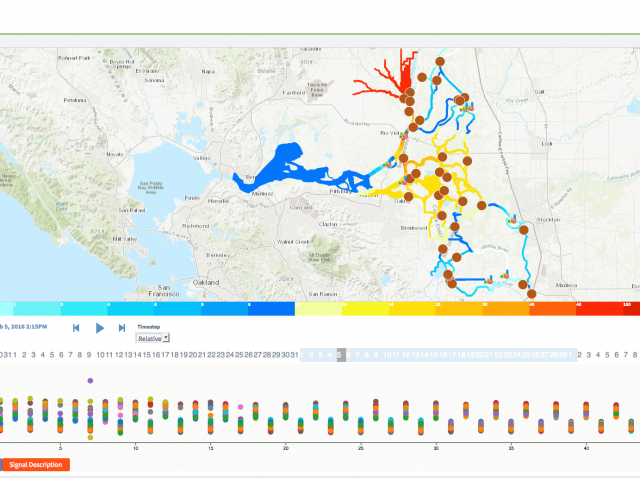Click the 'Manteca' map label
Viewport: 640px width, 480px height.
coord(566,285)
